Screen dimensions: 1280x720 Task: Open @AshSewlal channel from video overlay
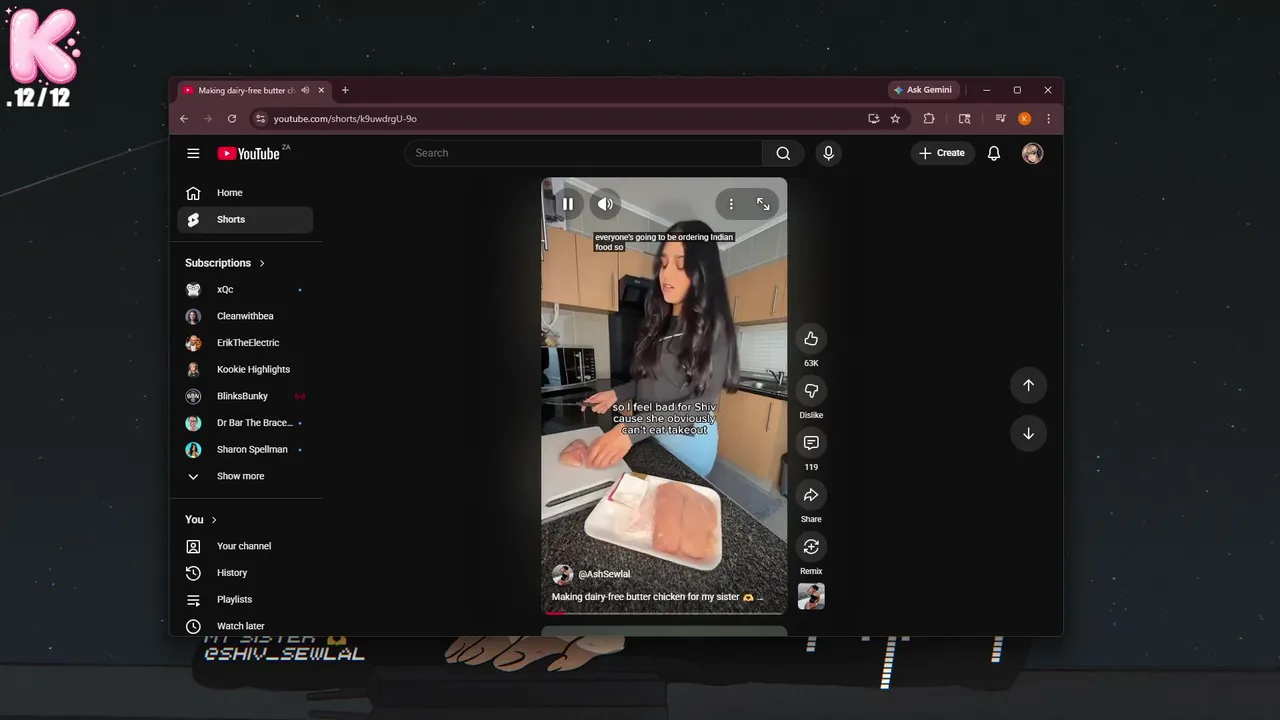[x=604, y=574]
